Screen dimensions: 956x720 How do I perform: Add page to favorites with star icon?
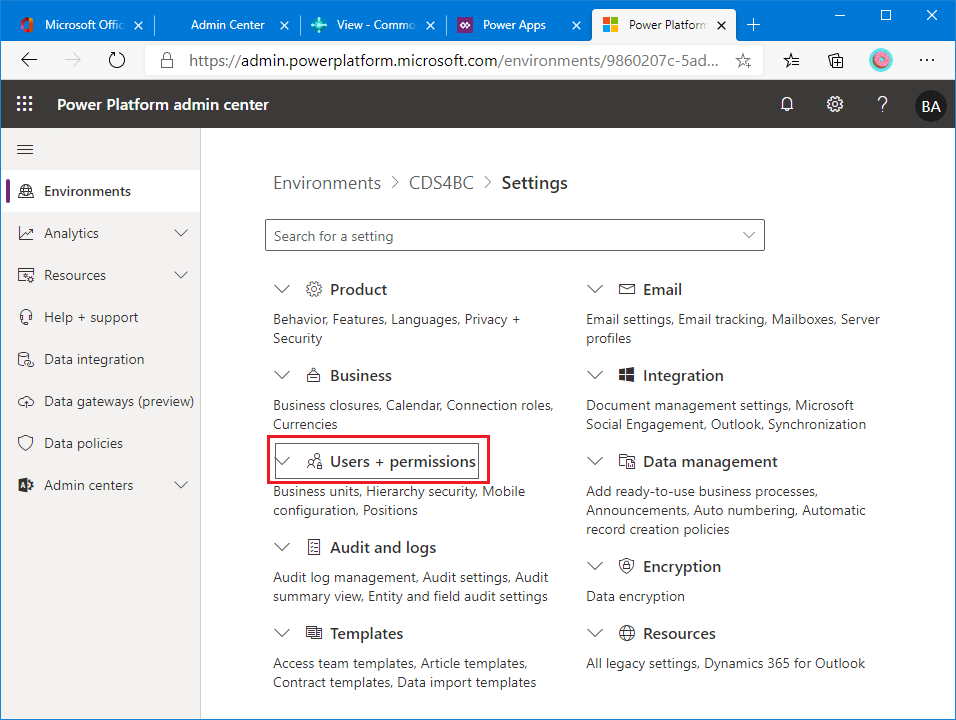click(x=743, y=60)
